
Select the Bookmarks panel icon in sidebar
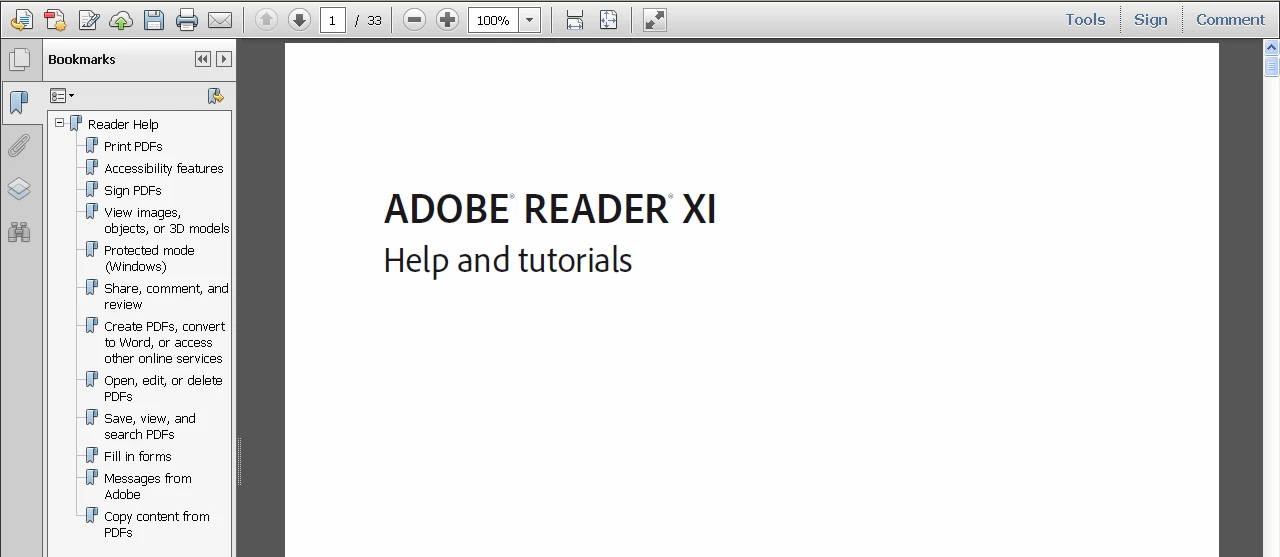point(19,102)
